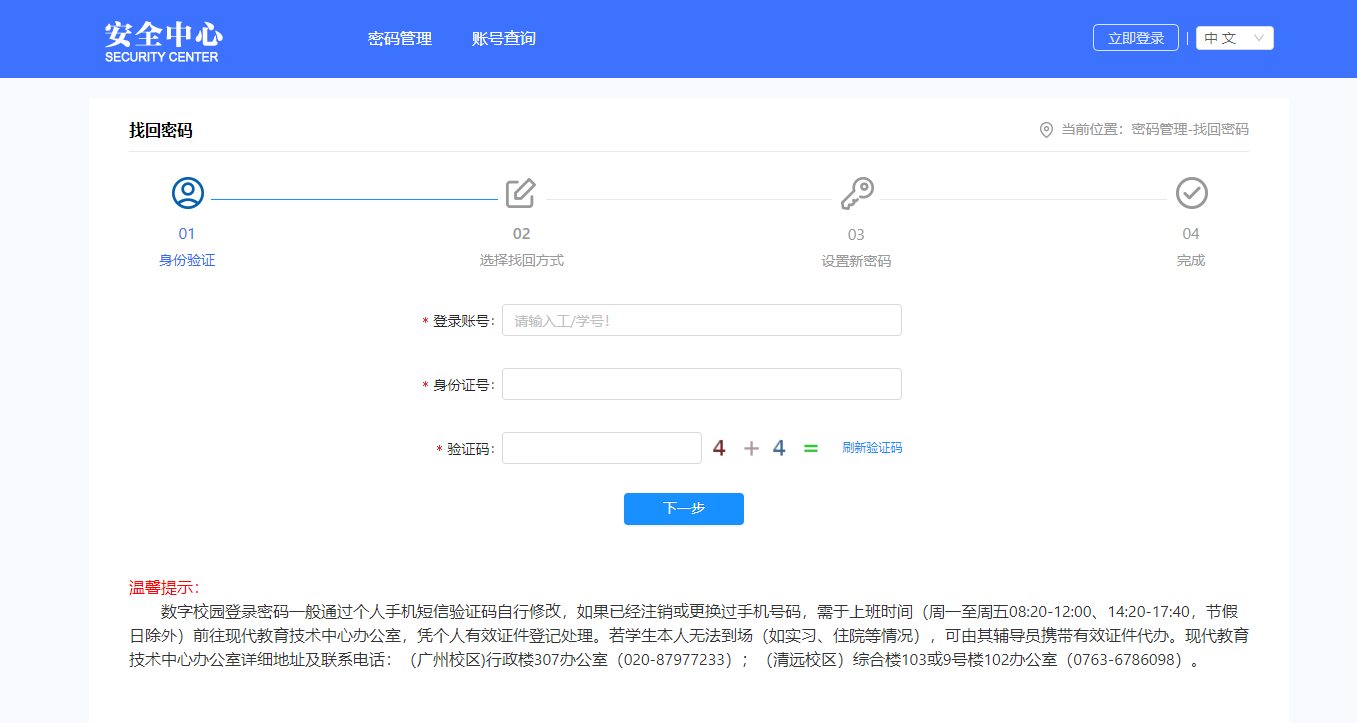Open the 密码管理 menu
The image size is (1357, 723).
pos(400,39)
